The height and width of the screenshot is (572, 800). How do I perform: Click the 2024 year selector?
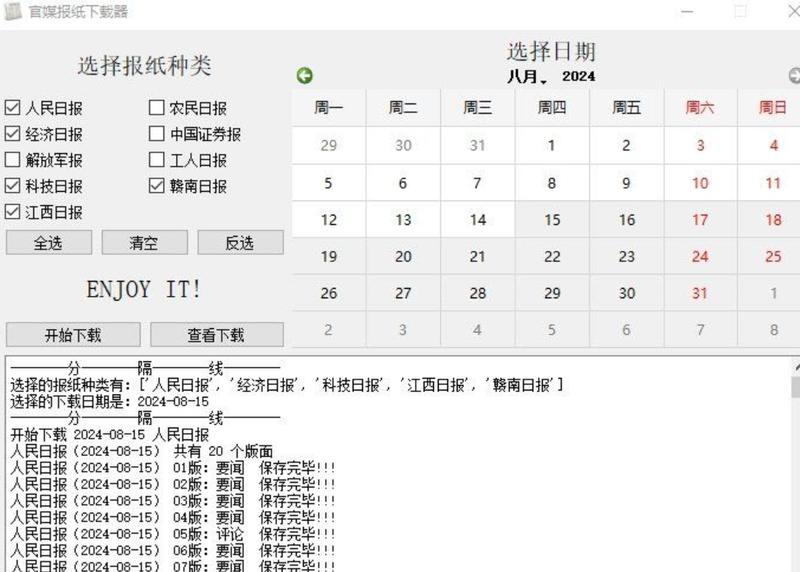(579, 77)
